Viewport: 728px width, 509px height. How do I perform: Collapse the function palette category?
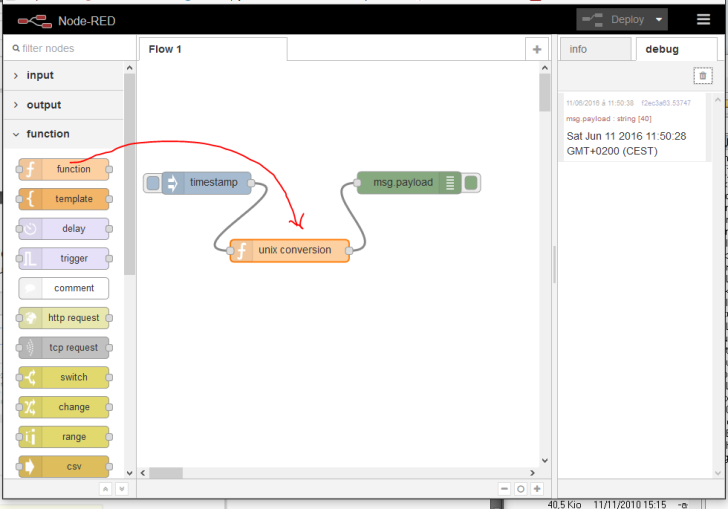pyautogui.click(x=64, y=134)
